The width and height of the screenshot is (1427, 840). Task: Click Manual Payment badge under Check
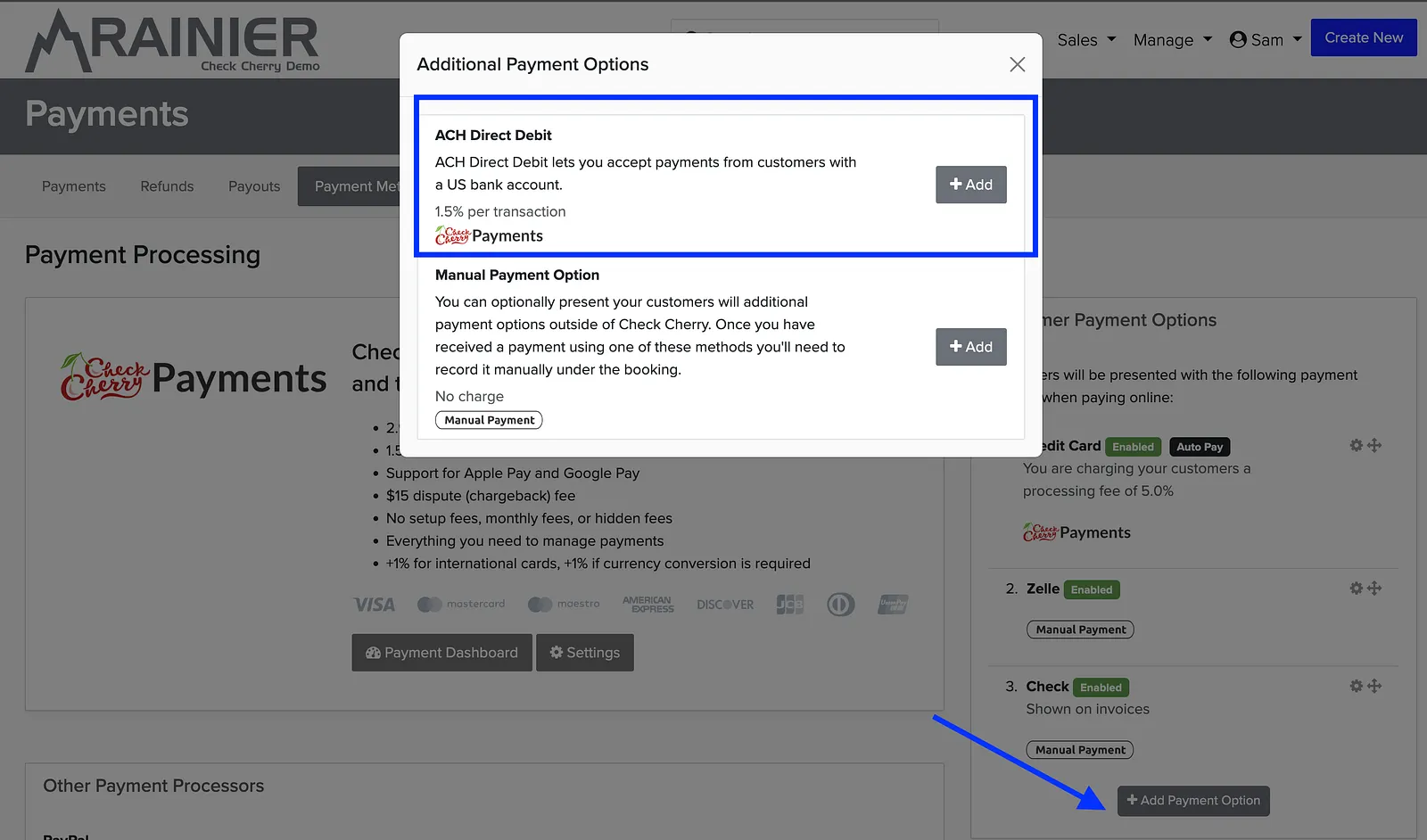click(1080, 750)
